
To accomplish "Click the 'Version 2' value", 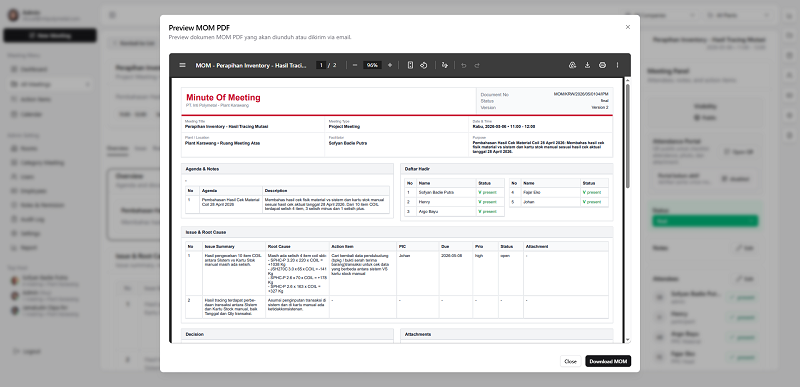I will (599, 108).
